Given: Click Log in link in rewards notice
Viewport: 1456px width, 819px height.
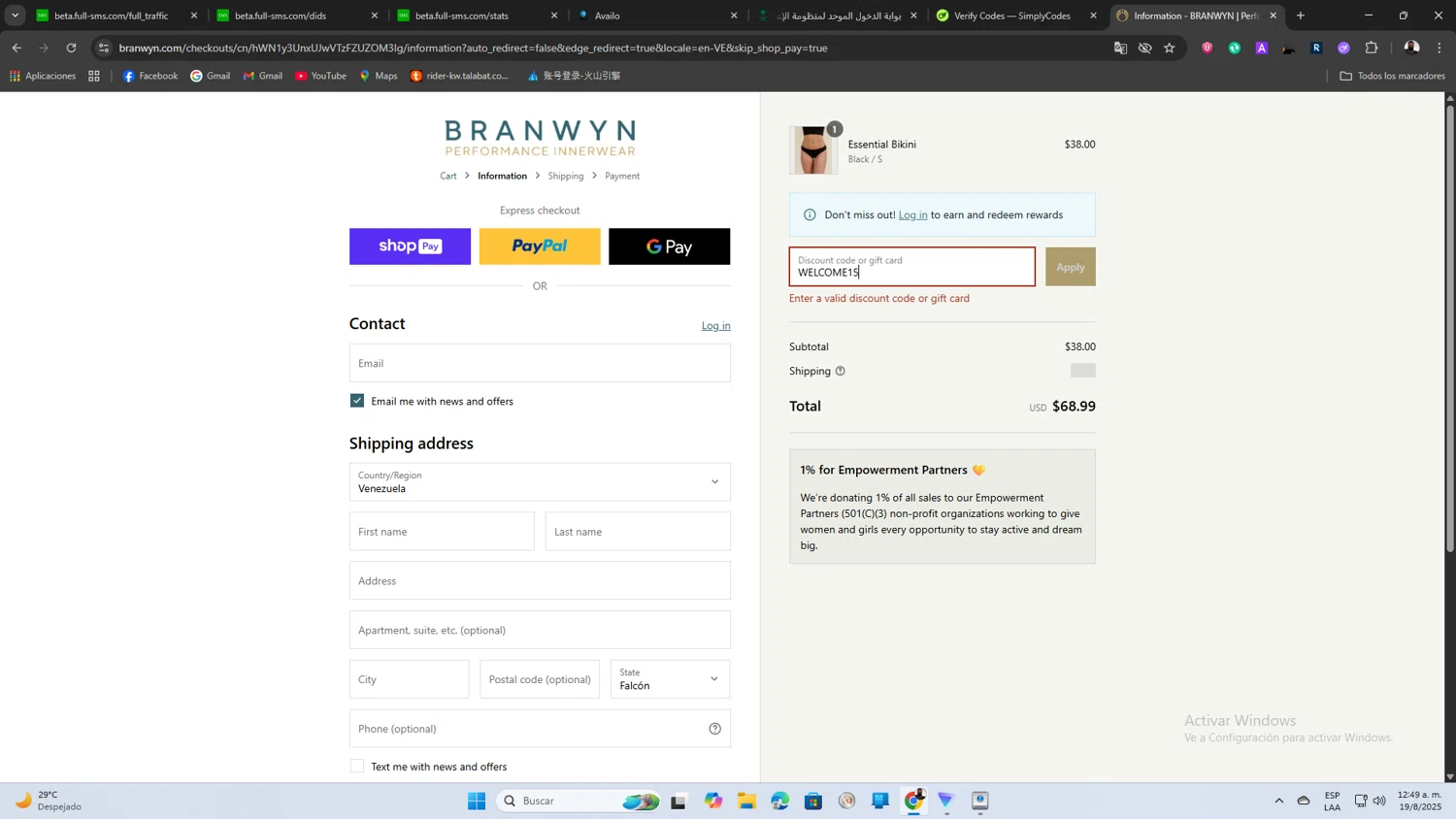Looking at the screenshot, I should pyautogui.click(x=912, y=215).
